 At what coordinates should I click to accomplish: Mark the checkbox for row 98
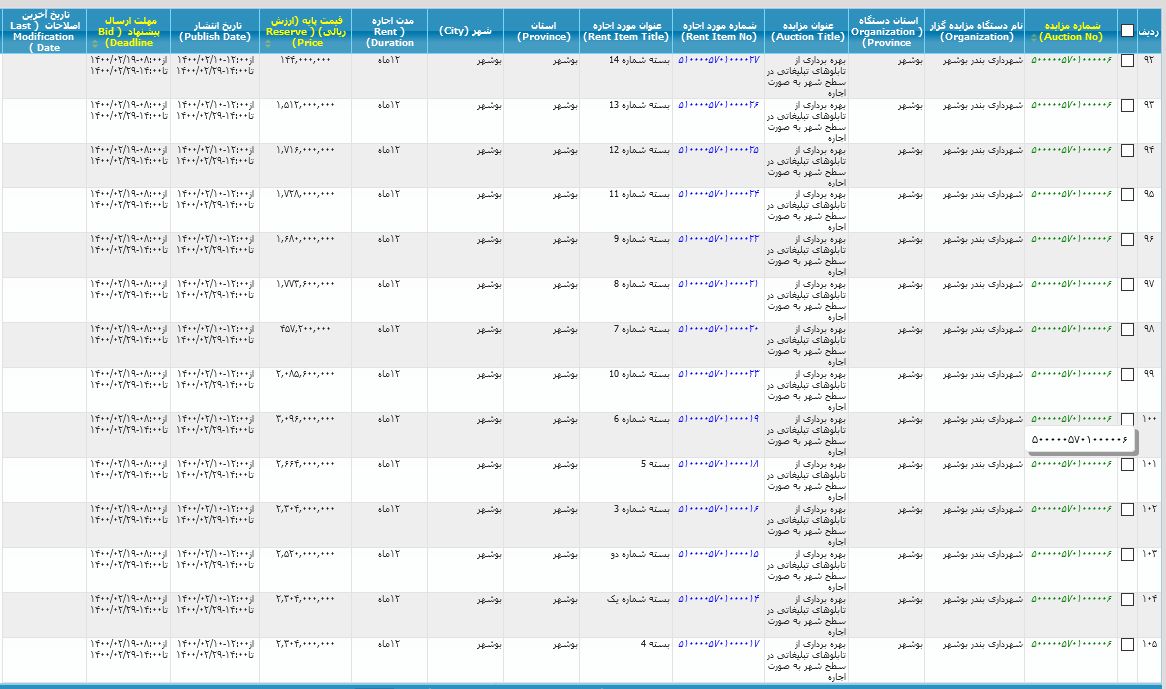(x=1127, y=330)
